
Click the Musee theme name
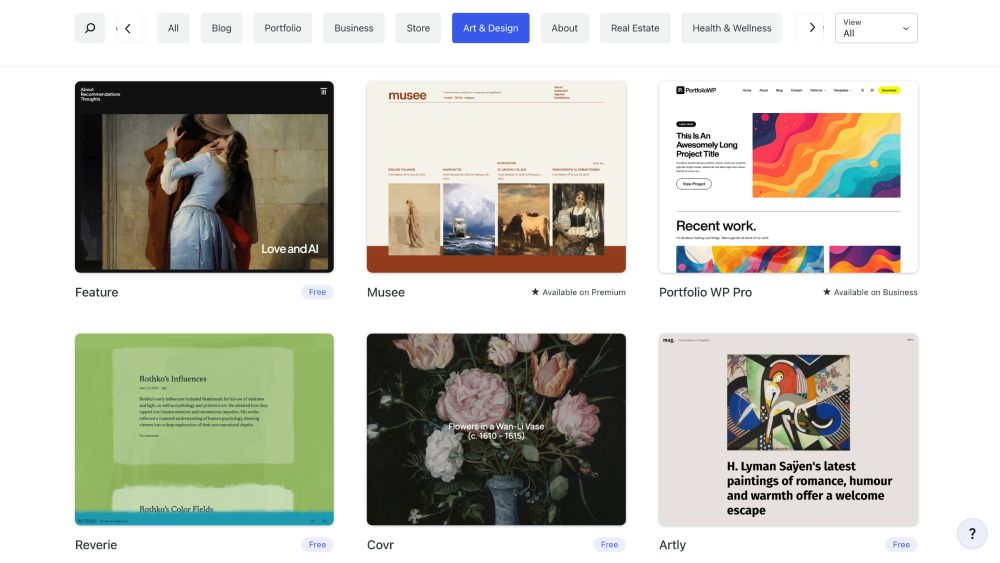click(386, 292)
